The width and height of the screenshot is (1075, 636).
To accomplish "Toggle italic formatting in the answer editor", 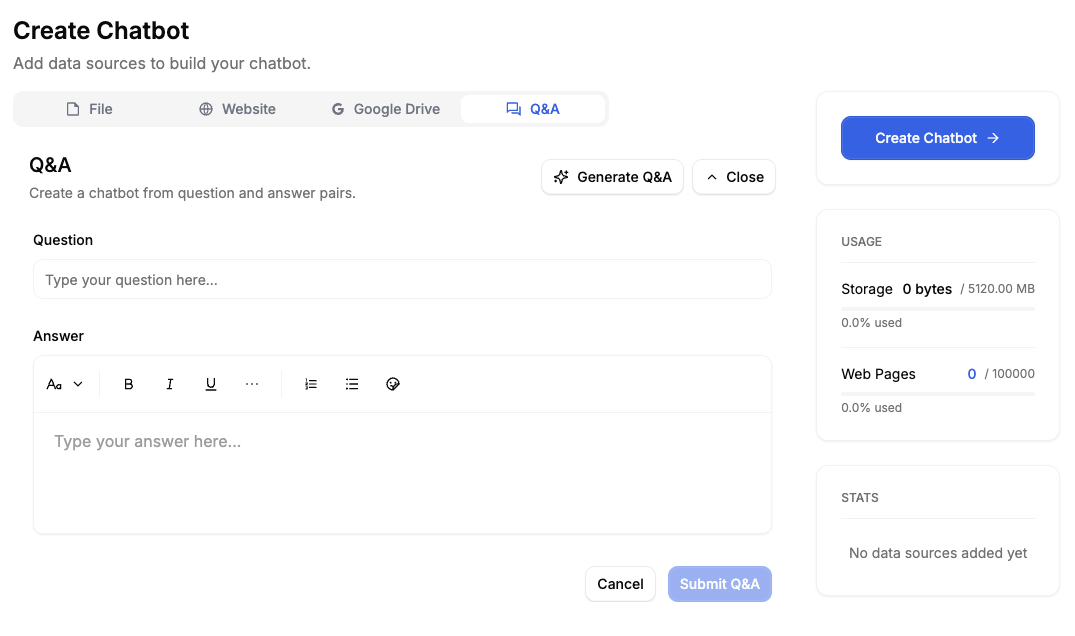I will point(169,383).
